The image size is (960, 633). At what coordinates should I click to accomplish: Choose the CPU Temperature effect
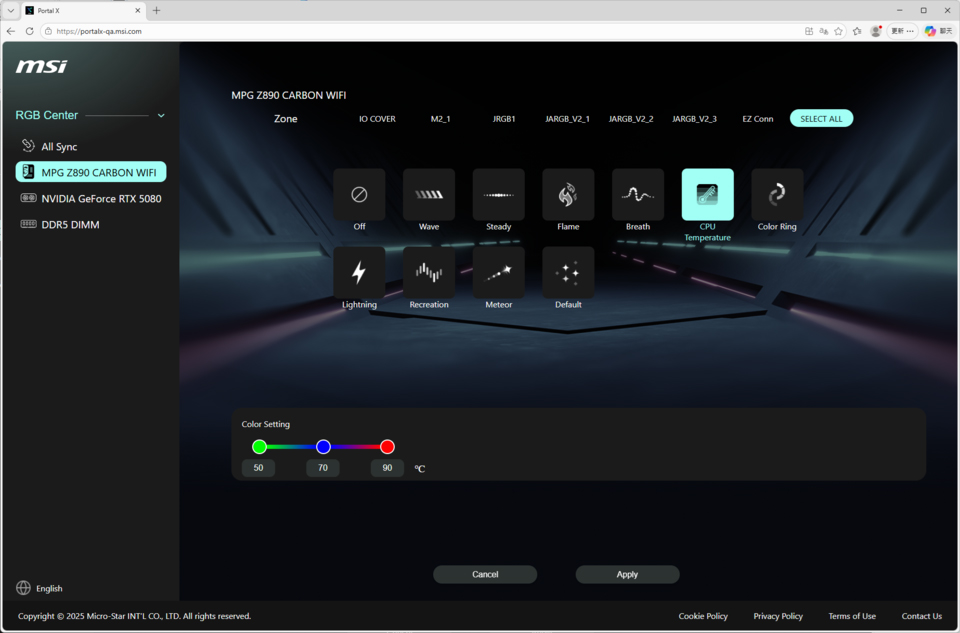point(708,195)
